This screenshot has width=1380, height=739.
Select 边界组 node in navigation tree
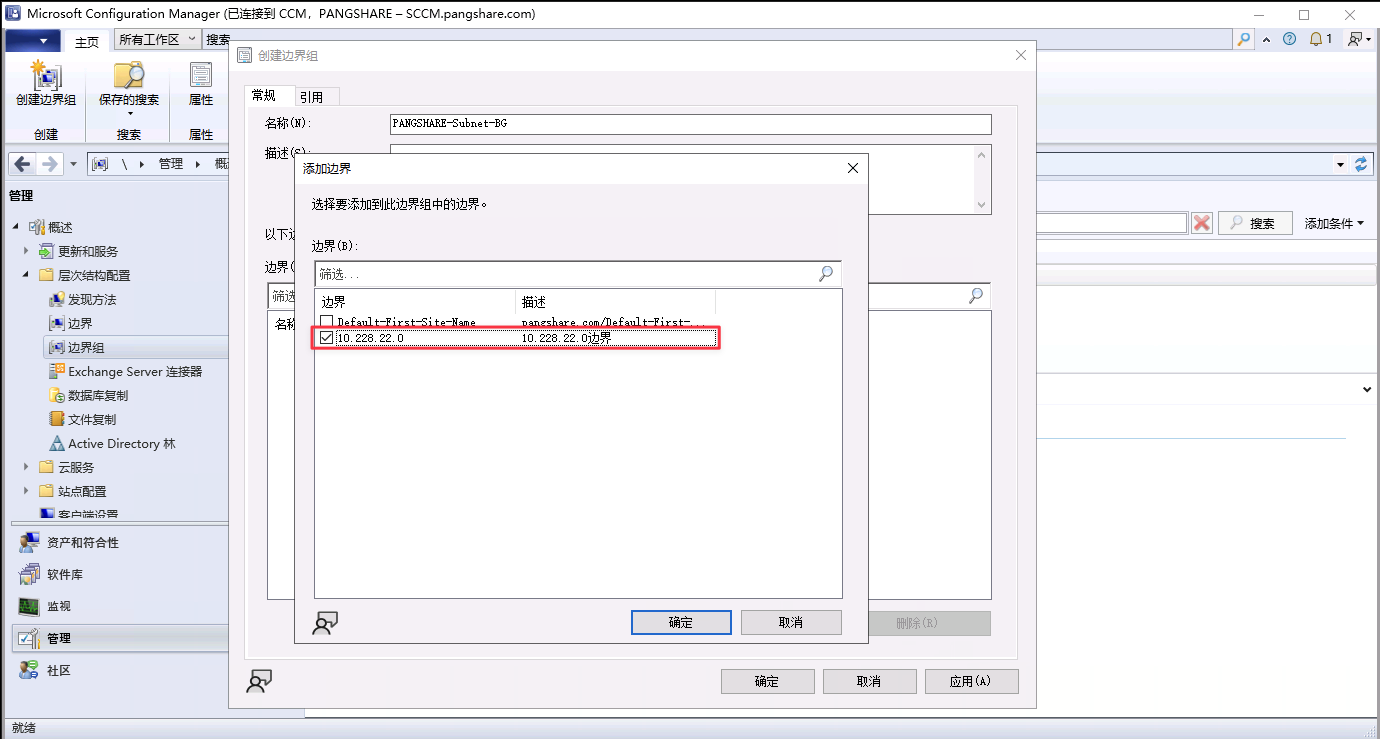click(x=86, y=347)
